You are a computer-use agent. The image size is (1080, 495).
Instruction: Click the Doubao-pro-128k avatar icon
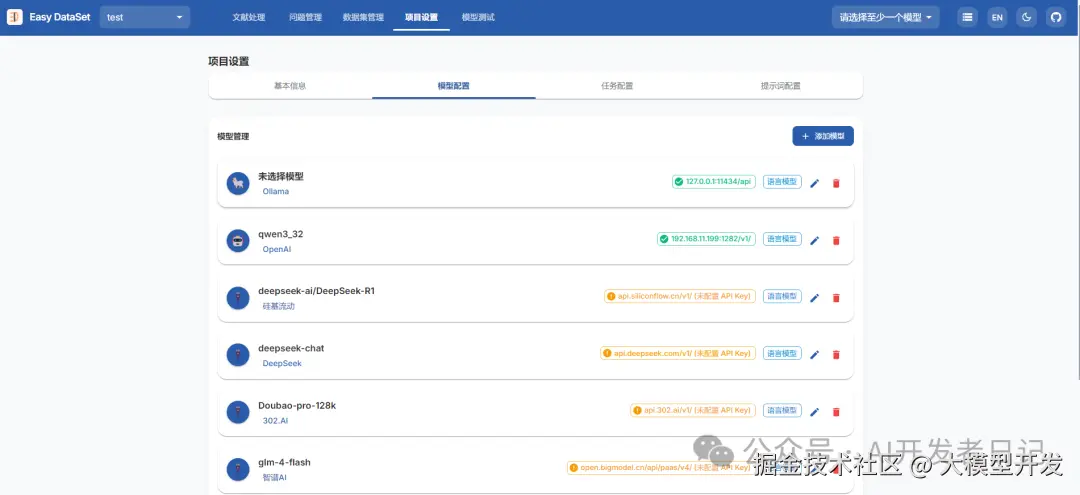click(x=238, y=412)
